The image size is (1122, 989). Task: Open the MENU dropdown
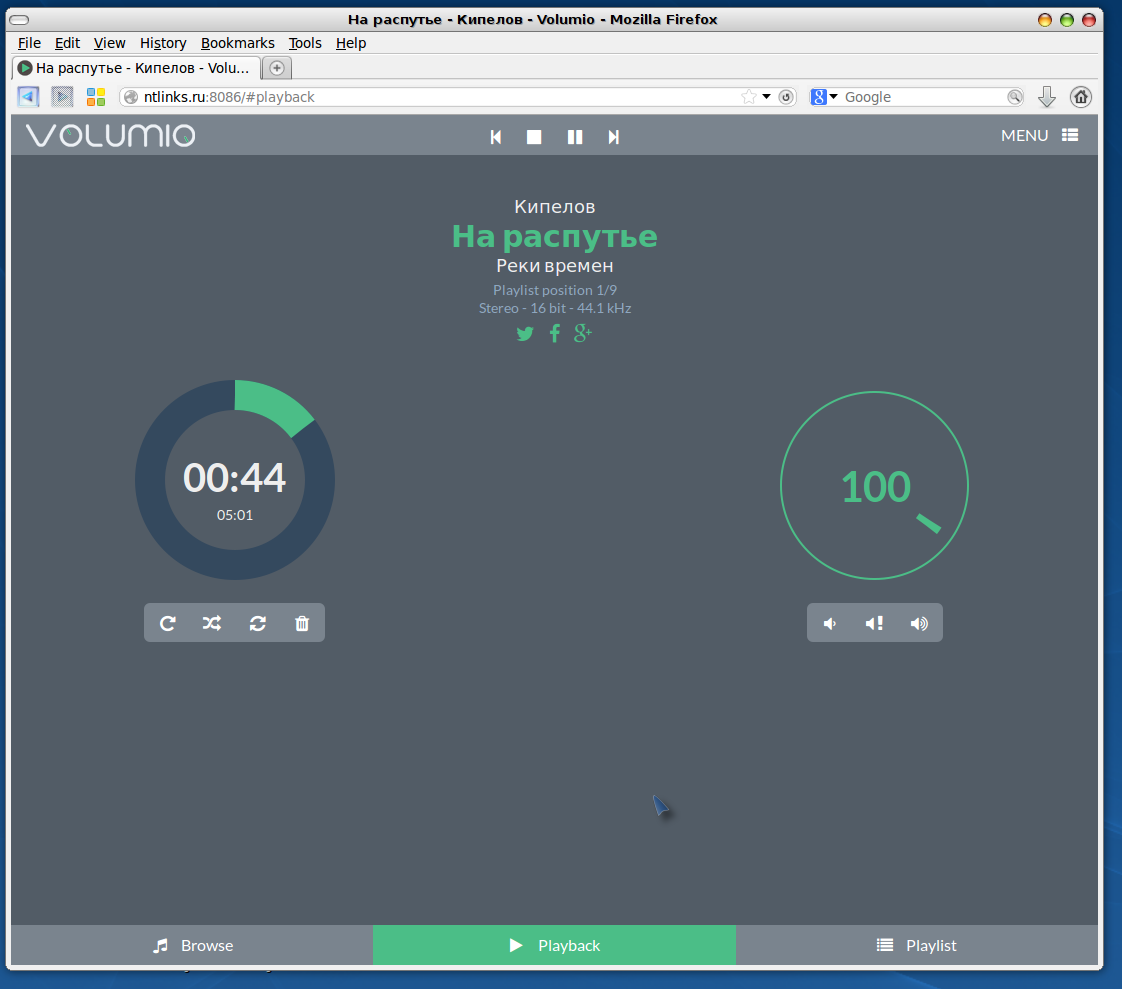[1039, 135]
